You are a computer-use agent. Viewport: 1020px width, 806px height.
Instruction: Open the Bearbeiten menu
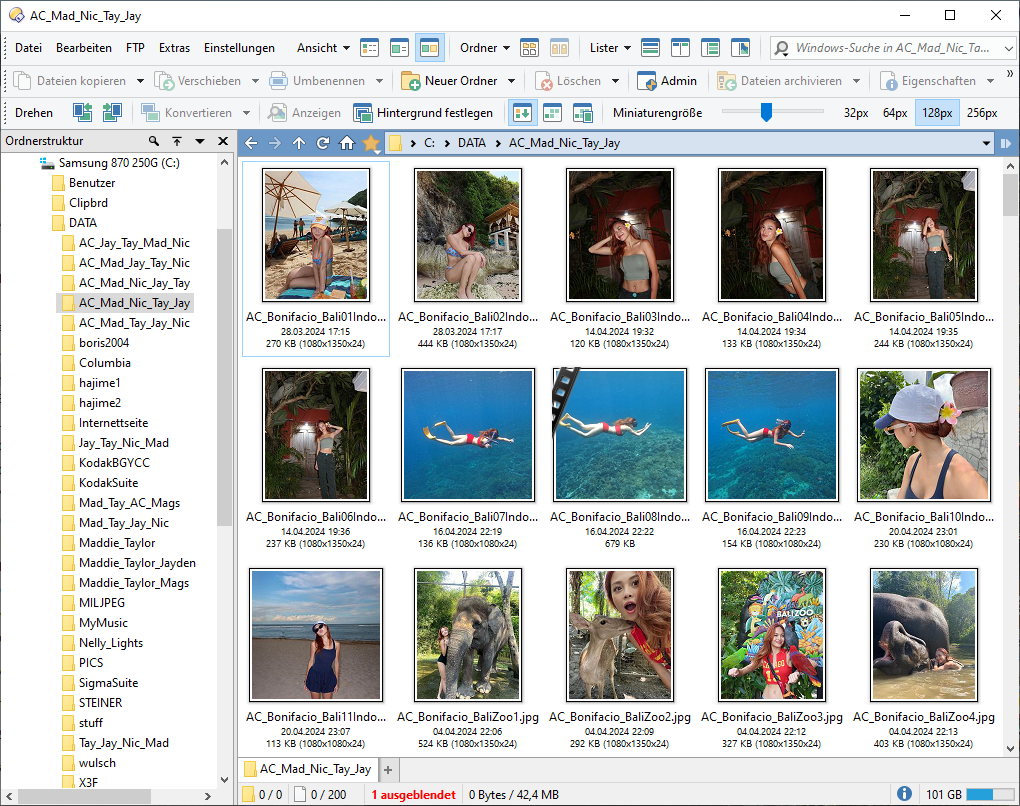84,48
